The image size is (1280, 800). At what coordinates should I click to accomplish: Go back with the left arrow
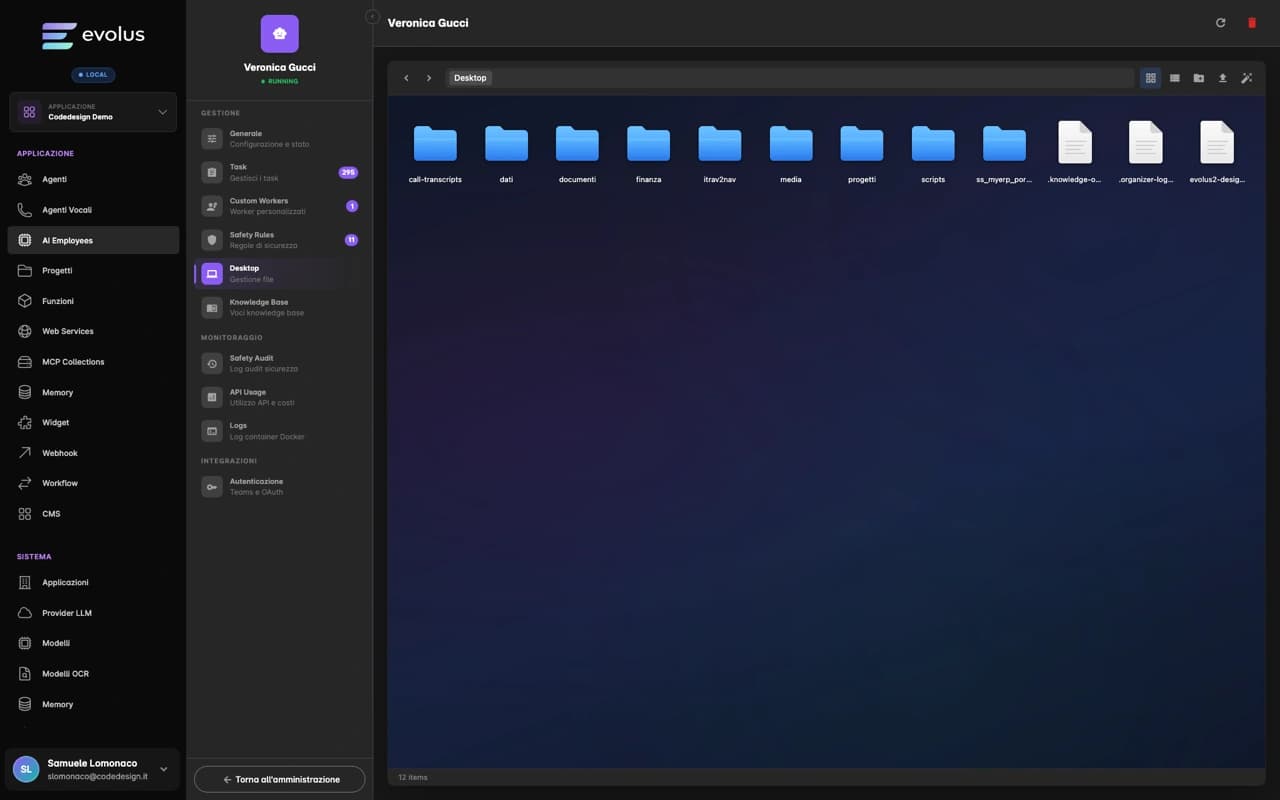pos(406,78)
